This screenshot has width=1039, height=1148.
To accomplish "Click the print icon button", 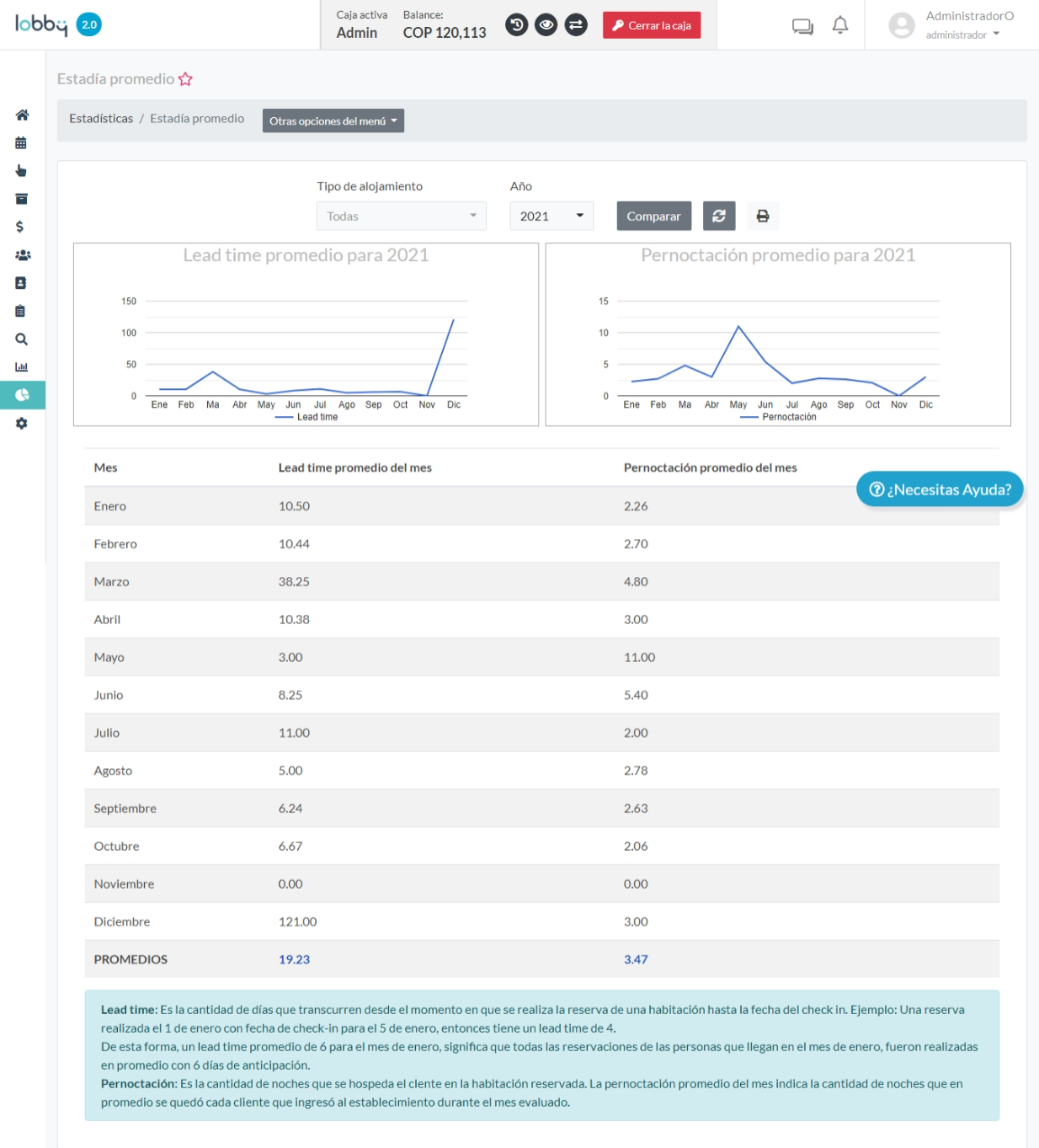I will click(763, 216).
